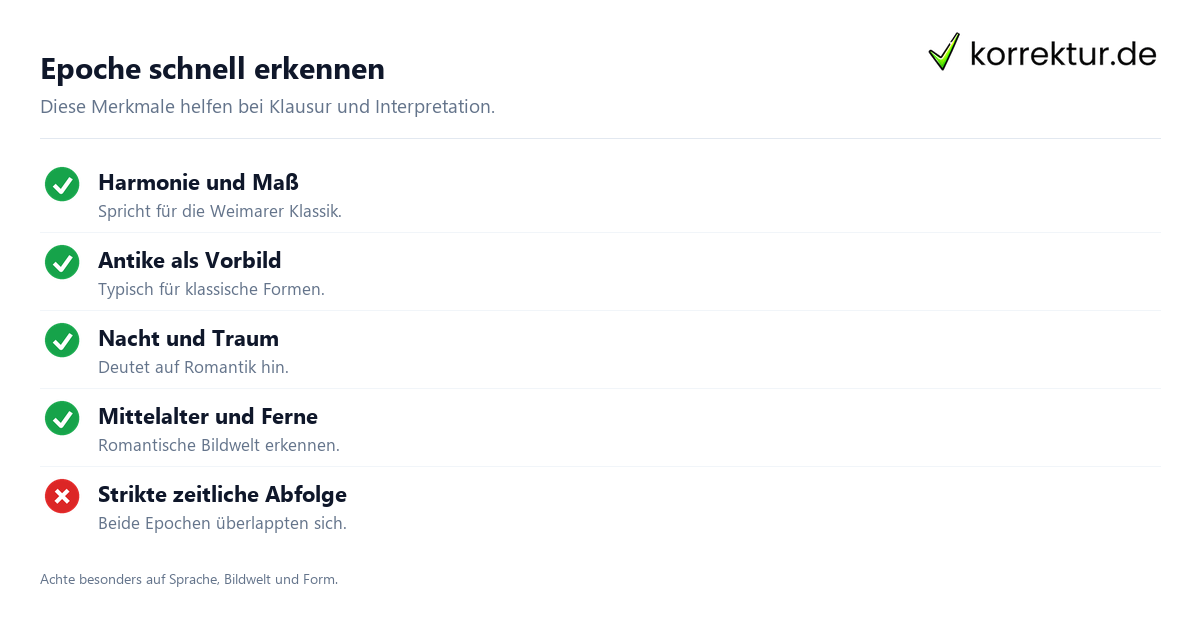Click the title Epoche schnell erkennen

tap(212, 69)
